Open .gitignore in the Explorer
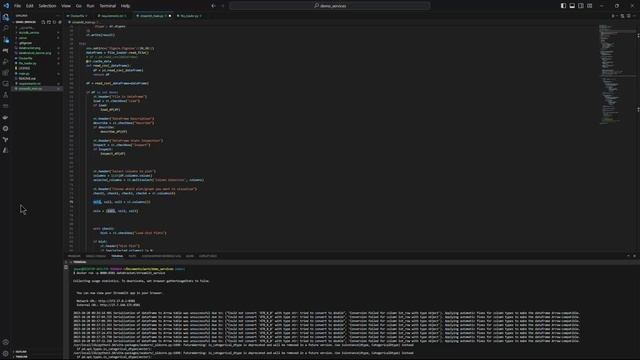 [25, 43]
